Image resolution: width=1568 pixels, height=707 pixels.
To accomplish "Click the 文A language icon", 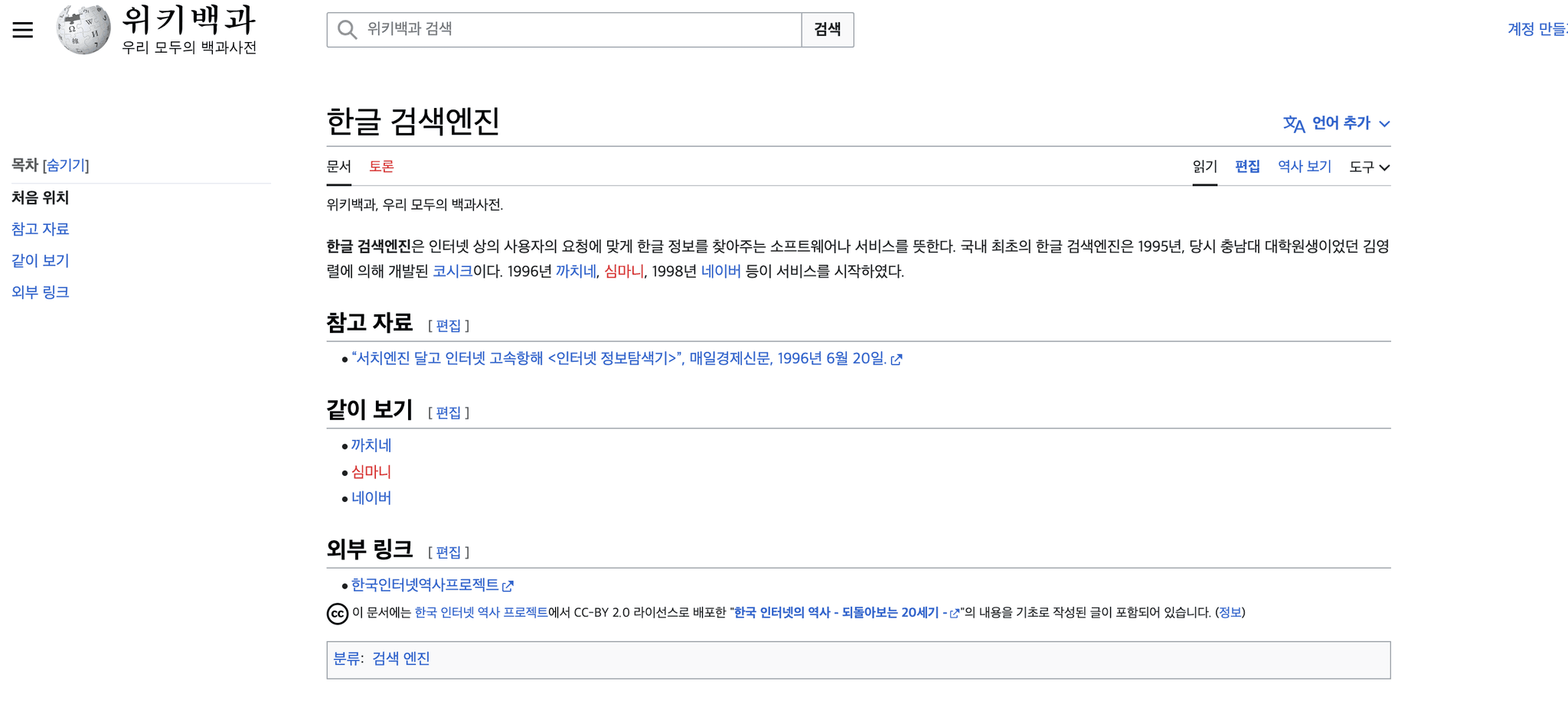I will click(x=1292, y=123).
